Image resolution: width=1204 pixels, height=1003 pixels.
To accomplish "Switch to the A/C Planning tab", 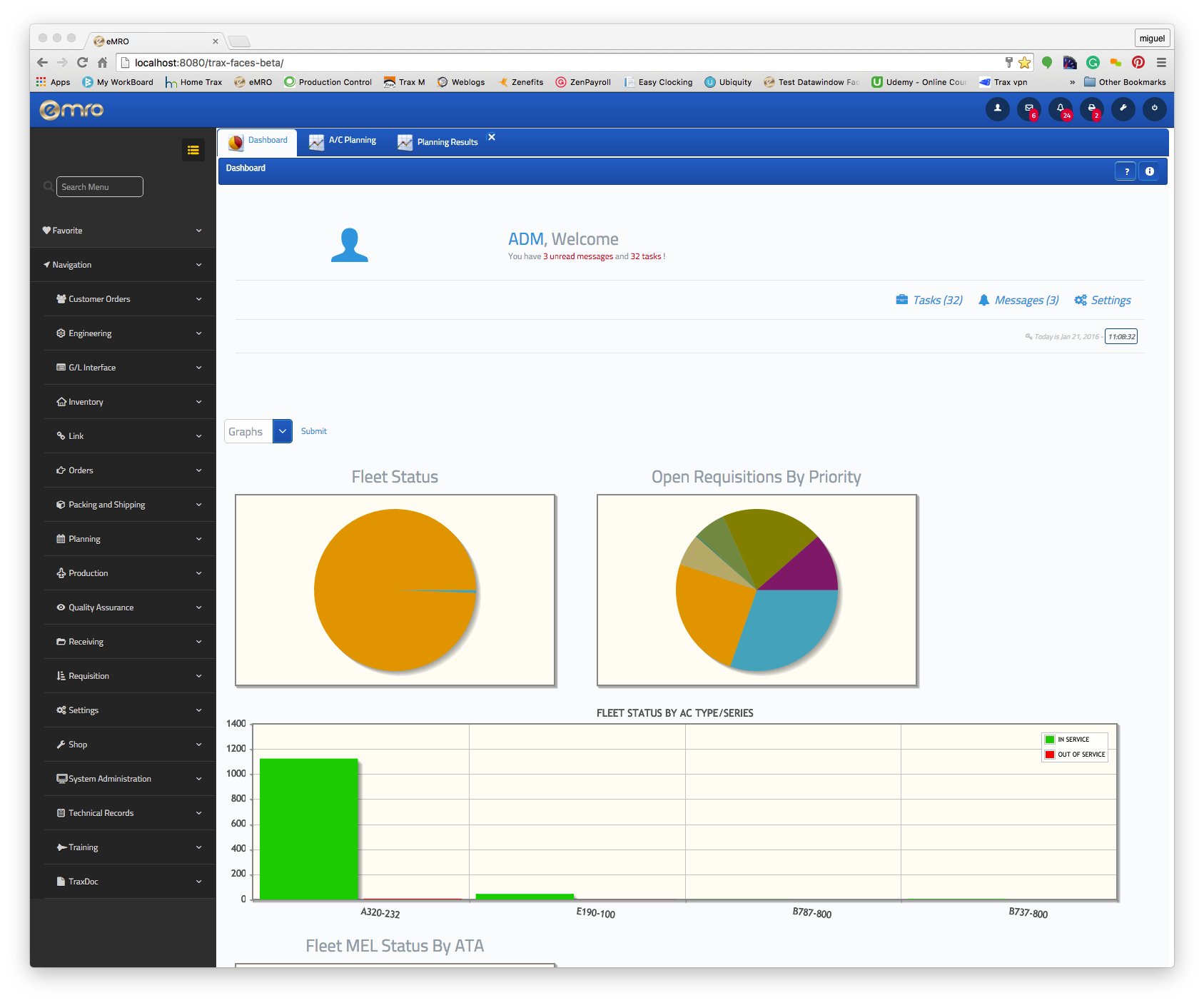I will click(x=343, y=141).
